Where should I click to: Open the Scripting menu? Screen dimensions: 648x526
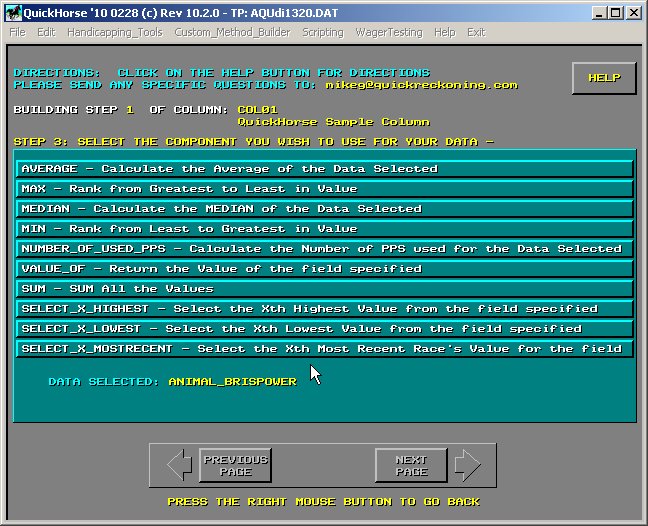(x=323, y=32)
